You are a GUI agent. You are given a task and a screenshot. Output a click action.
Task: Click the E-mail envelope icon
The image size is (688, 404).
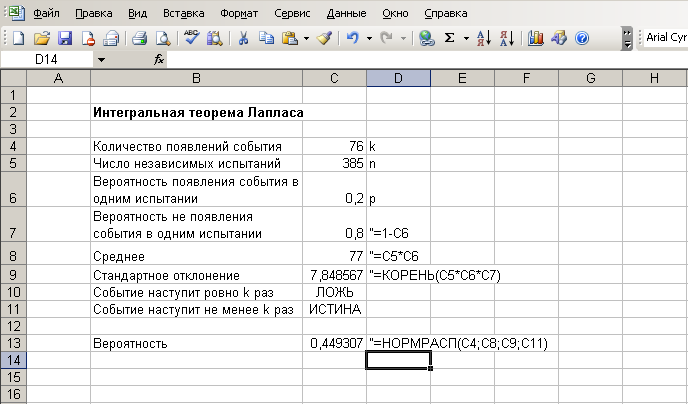(111, 38)
